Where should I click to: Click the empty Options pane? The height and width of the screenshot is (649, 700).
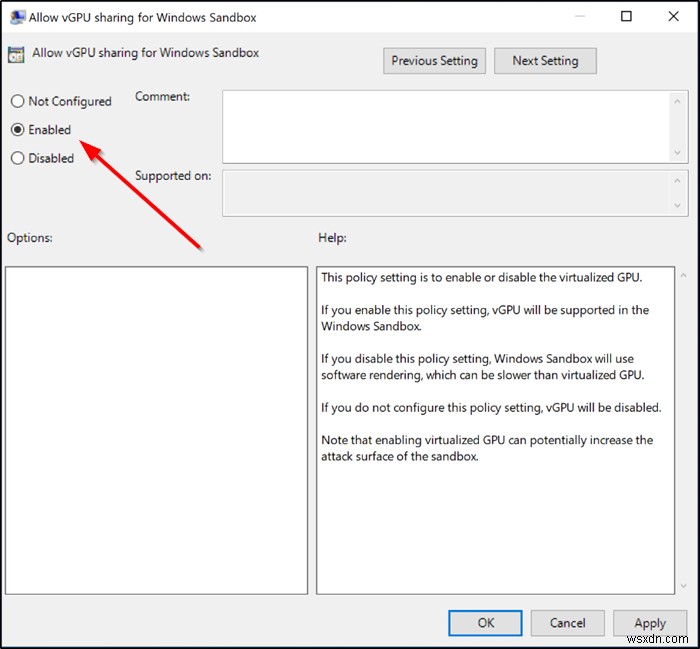[x=156, y=430]
